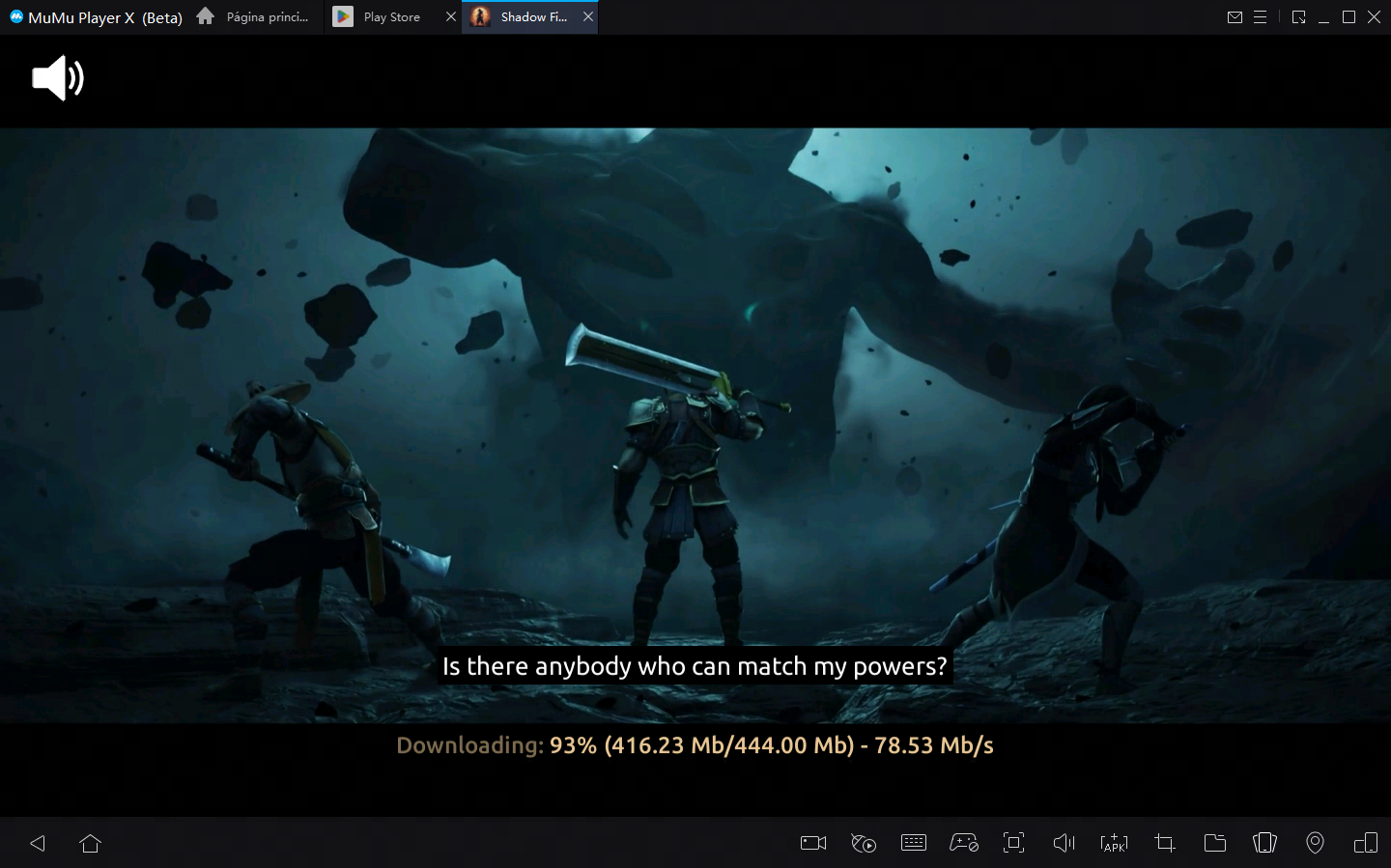The height and width of the screenshot is (868, 1391).
Task: Click the Android back arrow
Action: point(38,843)
